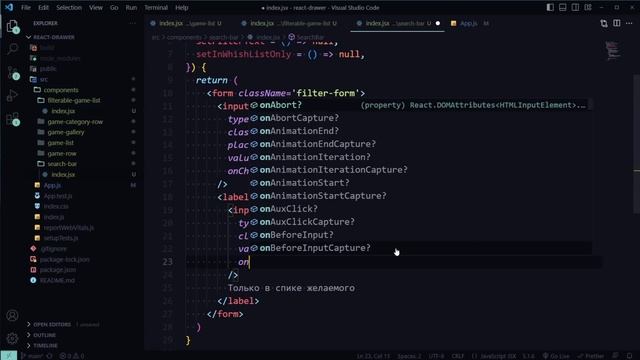Click the Prettier status bar item
This screenshot has width=640, height=360.
(590, 356)
